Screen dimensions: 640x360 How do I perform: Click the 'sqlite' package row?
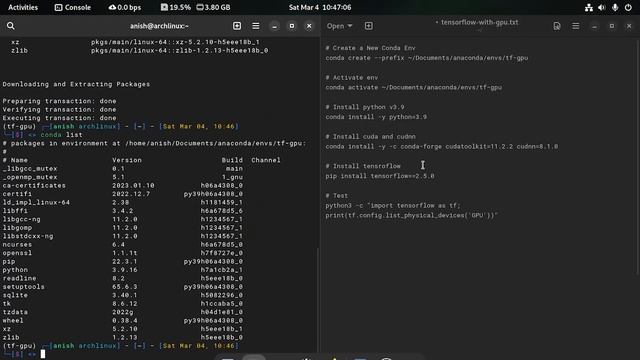click(x=122, y=295)
